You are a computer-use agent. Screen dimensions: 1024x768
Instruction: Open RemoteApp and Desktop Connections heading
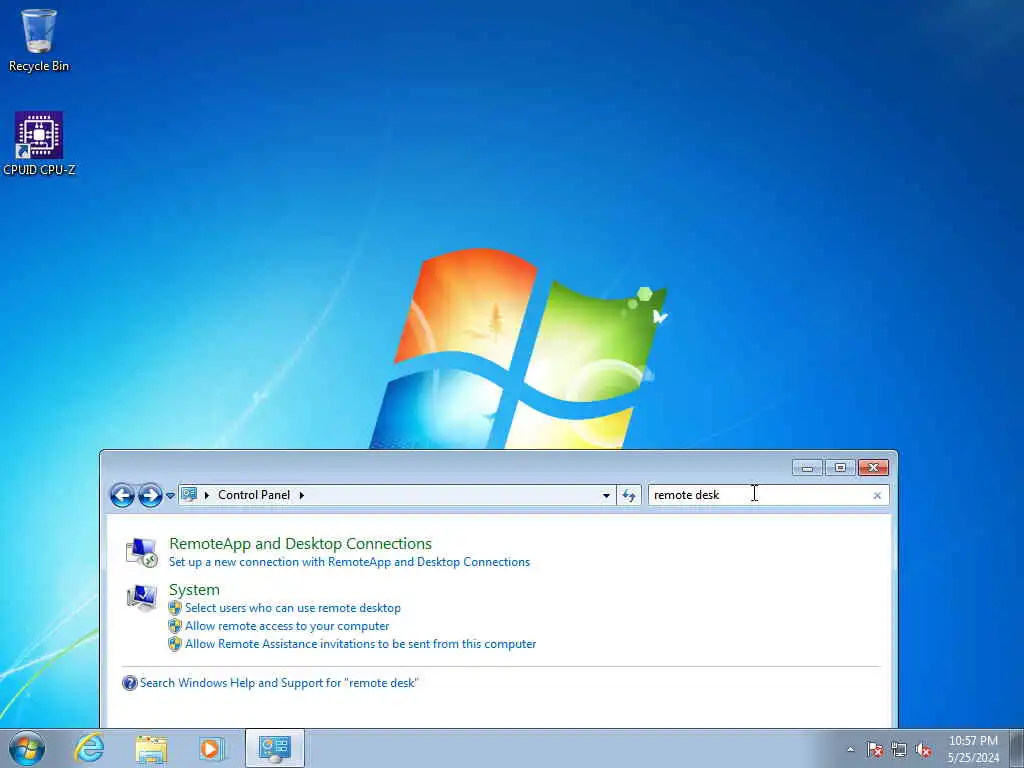[300, 543]
